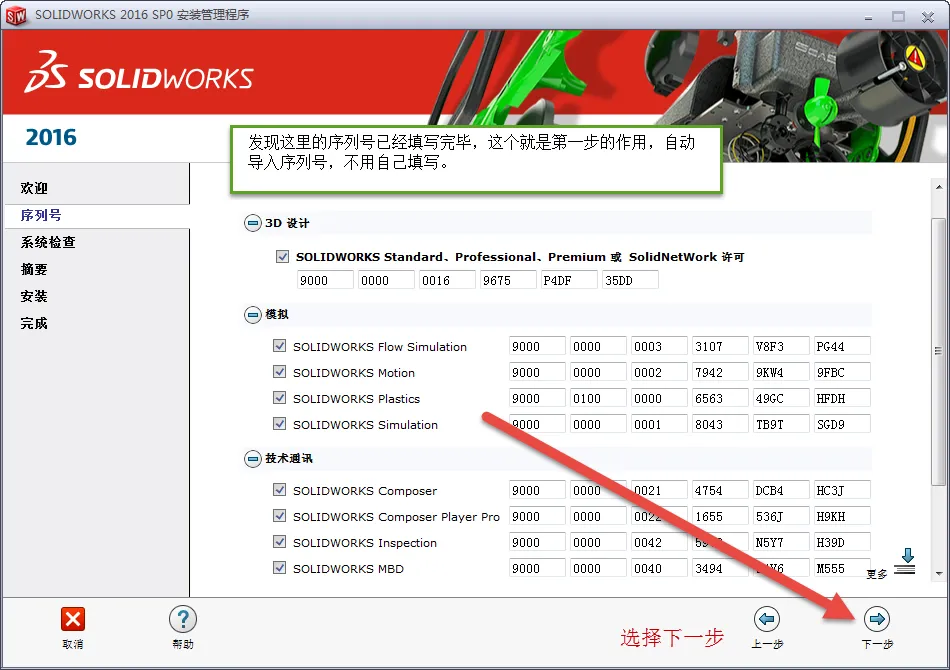The image size is (950, 670).
Task: Click the SOLIDWORKS Motion label
Action: (354, 373)
